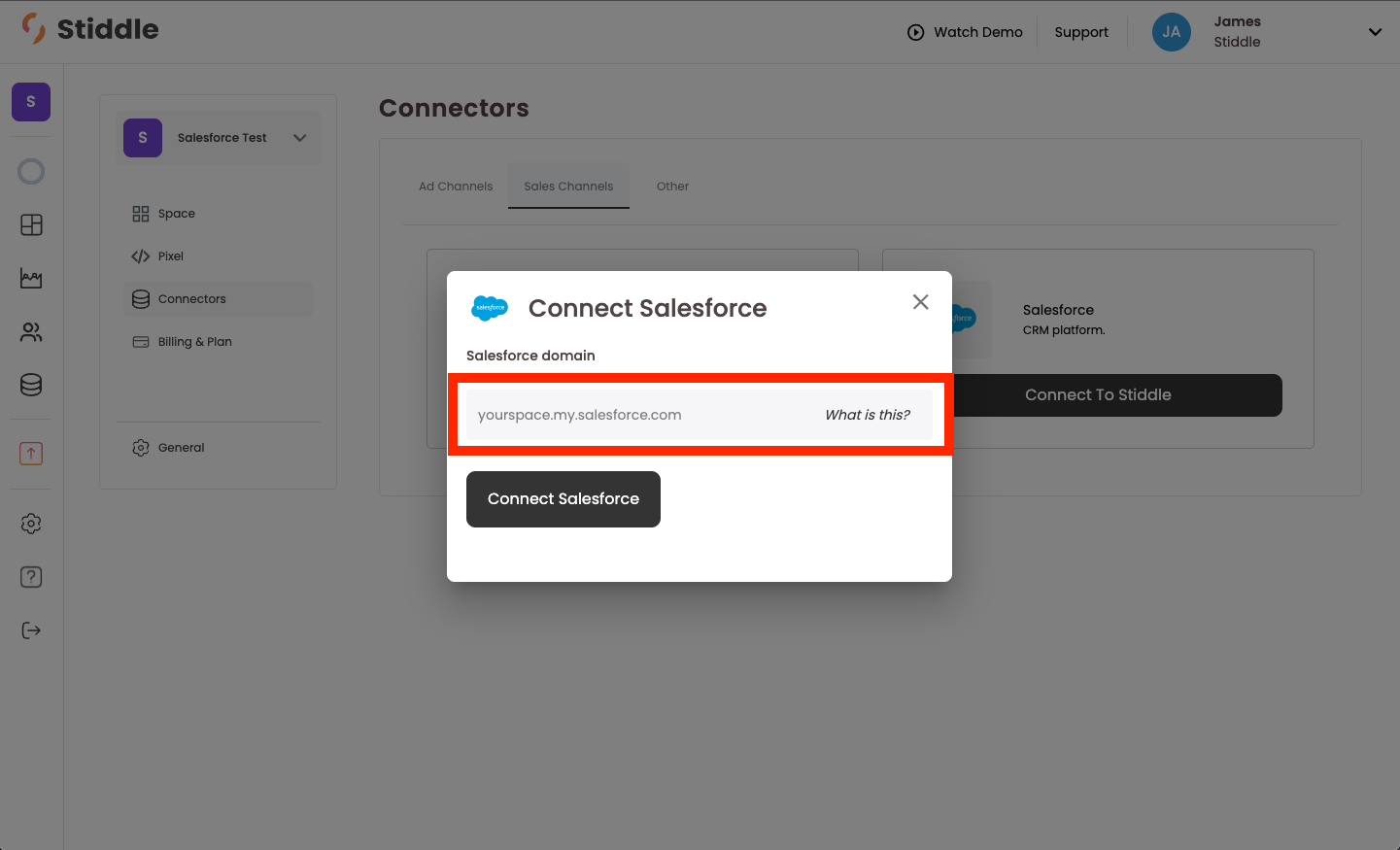Click the Salesforce CRM platform card title

1058,310
